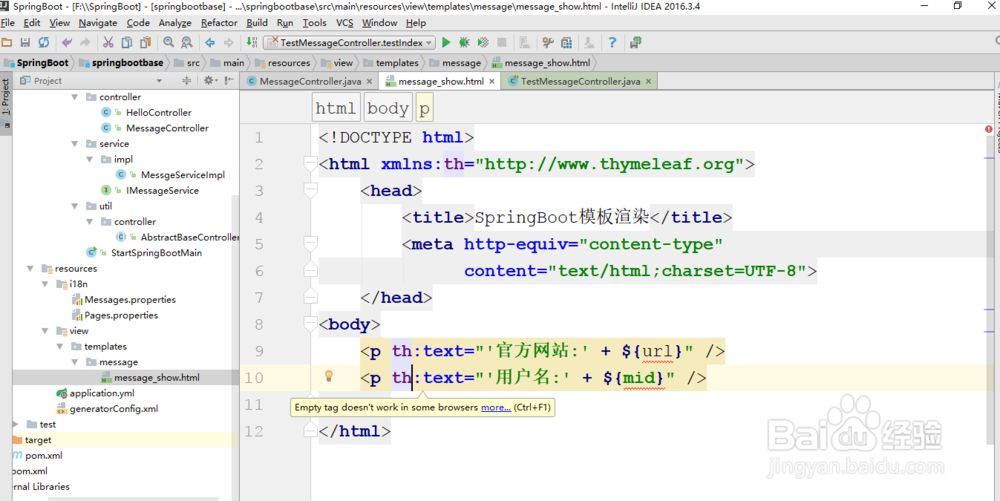Viewport: 1000px width, 501px height.
Task: Navigate Forward with the right arrow icon
Action: pos(228,43)
